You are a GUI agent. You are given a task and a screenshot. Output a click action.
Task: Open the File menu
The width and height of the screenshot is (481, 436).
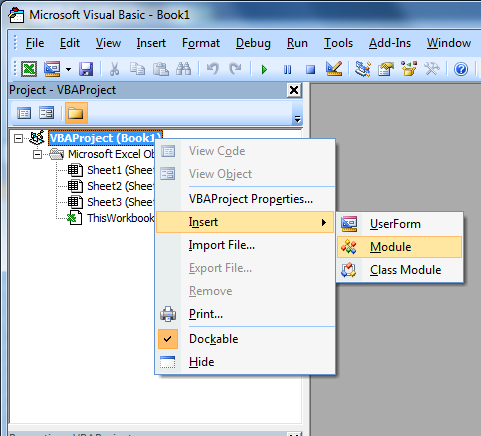(35, 43)
